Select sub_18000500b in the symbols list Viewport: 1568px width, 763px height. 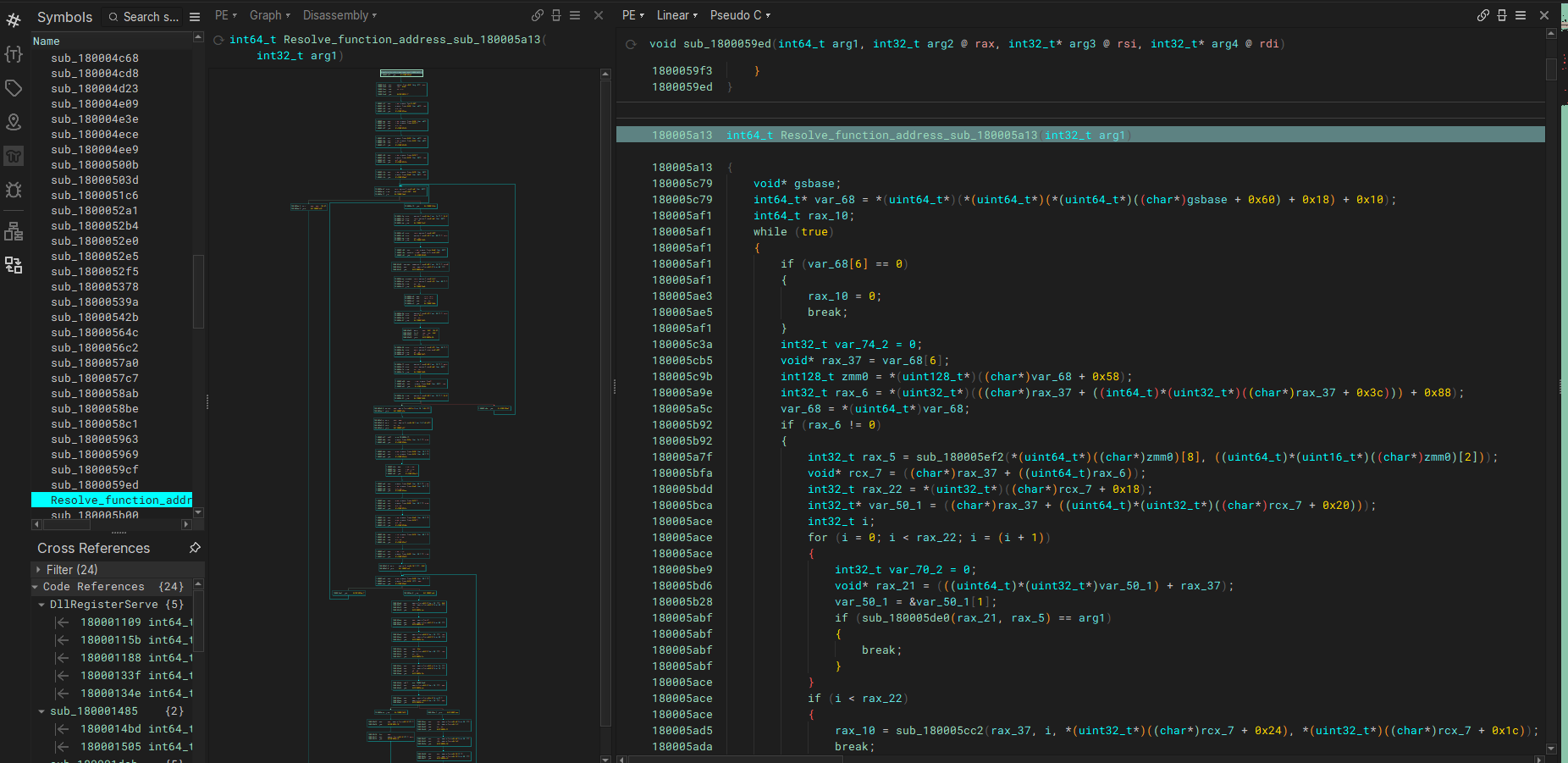coord(95,165)
